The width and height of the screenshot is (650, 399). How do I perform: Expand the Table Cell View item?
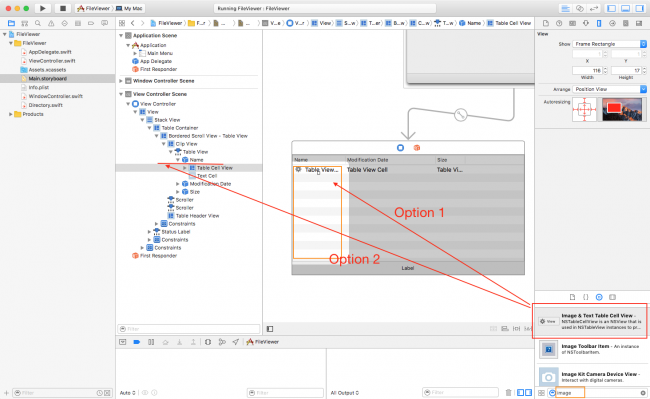pyautogui.click(x=184, y=168)
